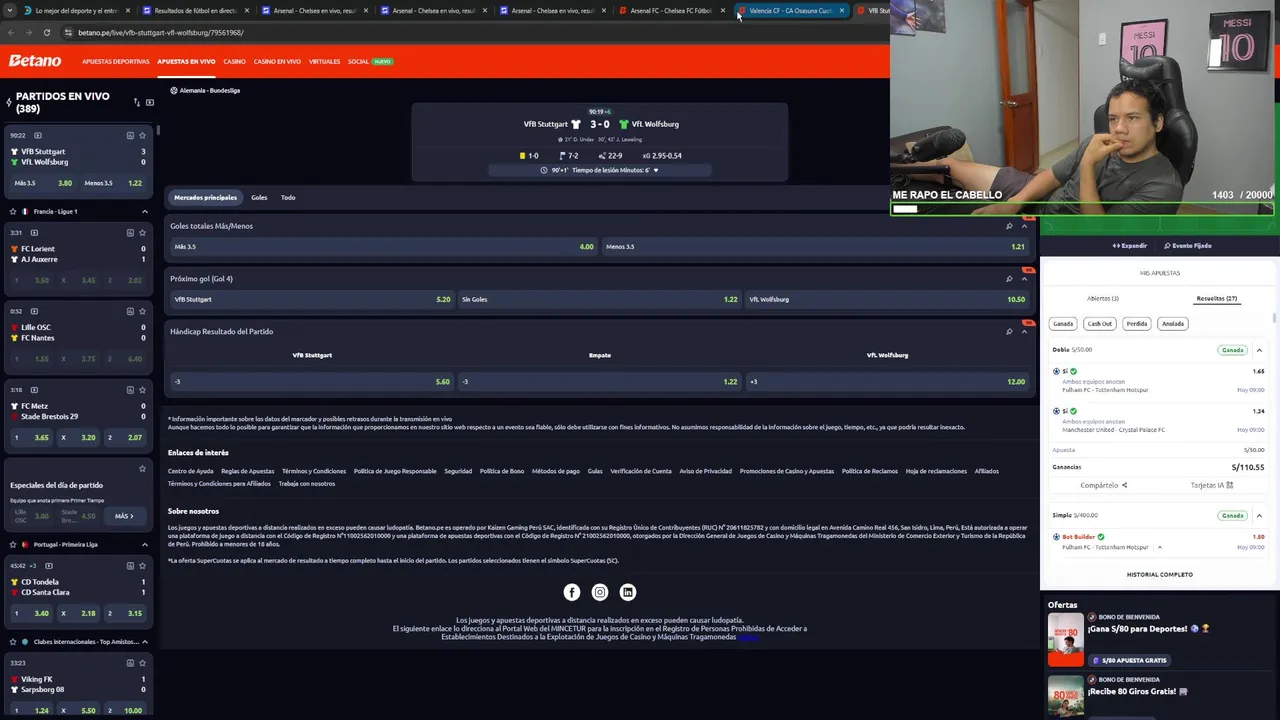Screen dimensions: 1280x720
Task: Click the ME RAPO EL CABELLO progress bar
Action: [1082, 209]
